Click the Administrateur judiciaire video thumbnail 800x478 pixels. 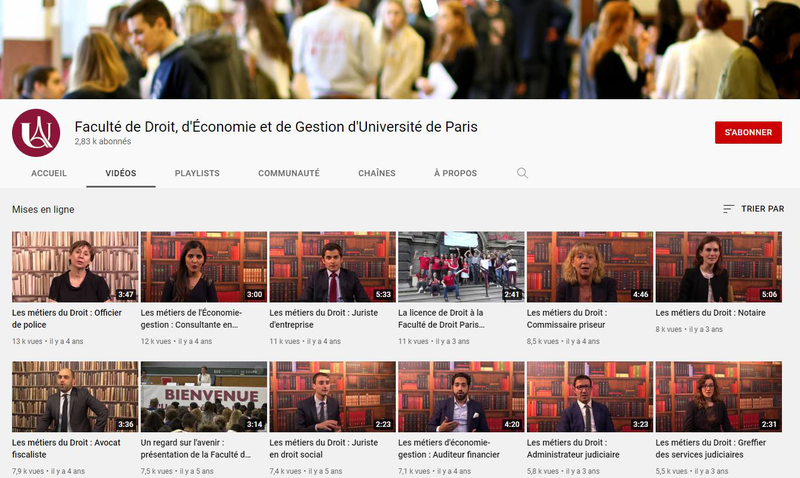click(590, 397)
